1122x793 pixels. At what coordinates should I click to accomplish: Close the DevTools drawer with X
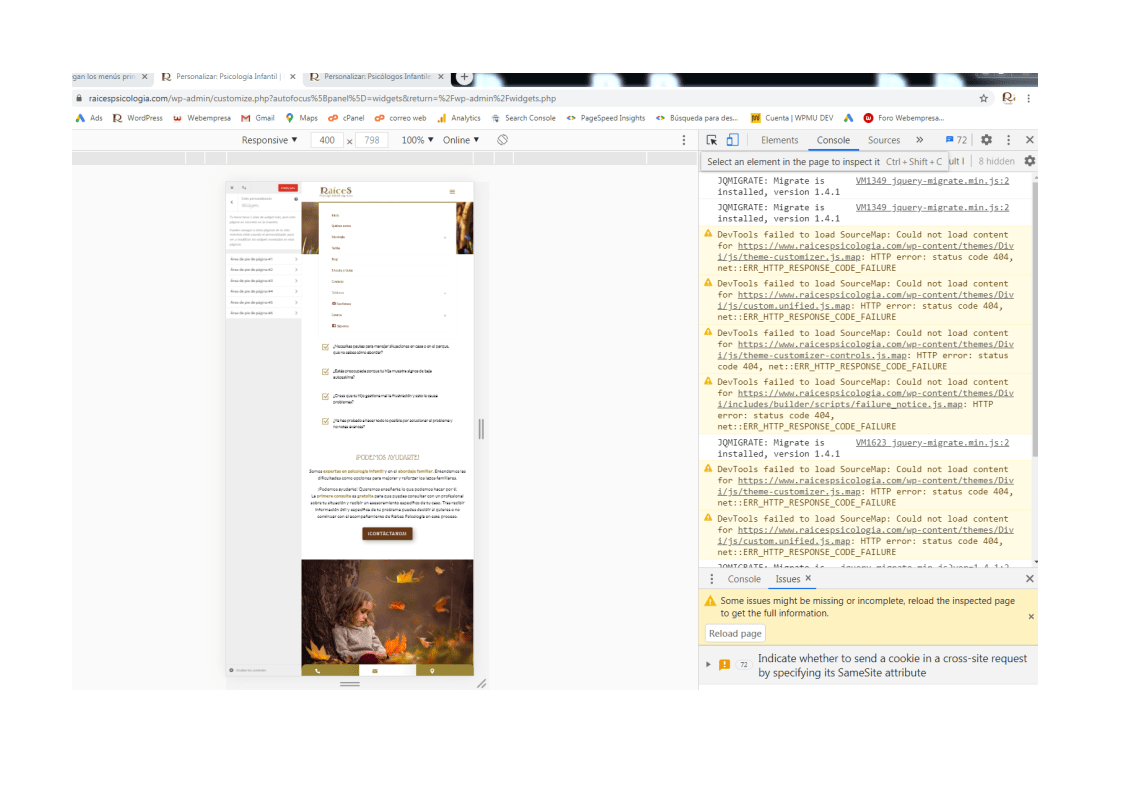[x=1030, y=579]
